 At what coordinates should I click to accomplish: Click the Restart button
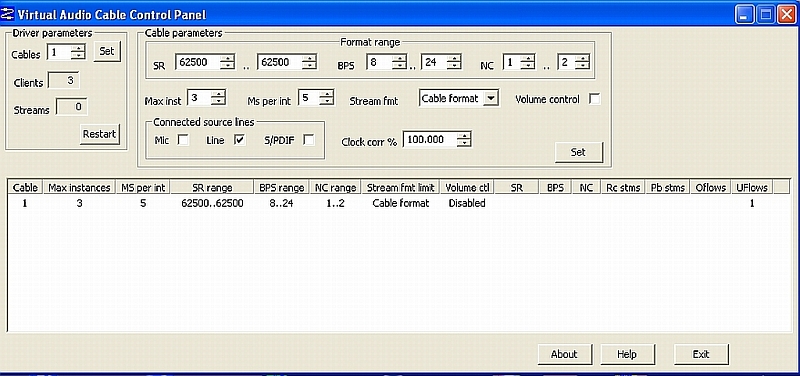[99, 134]
